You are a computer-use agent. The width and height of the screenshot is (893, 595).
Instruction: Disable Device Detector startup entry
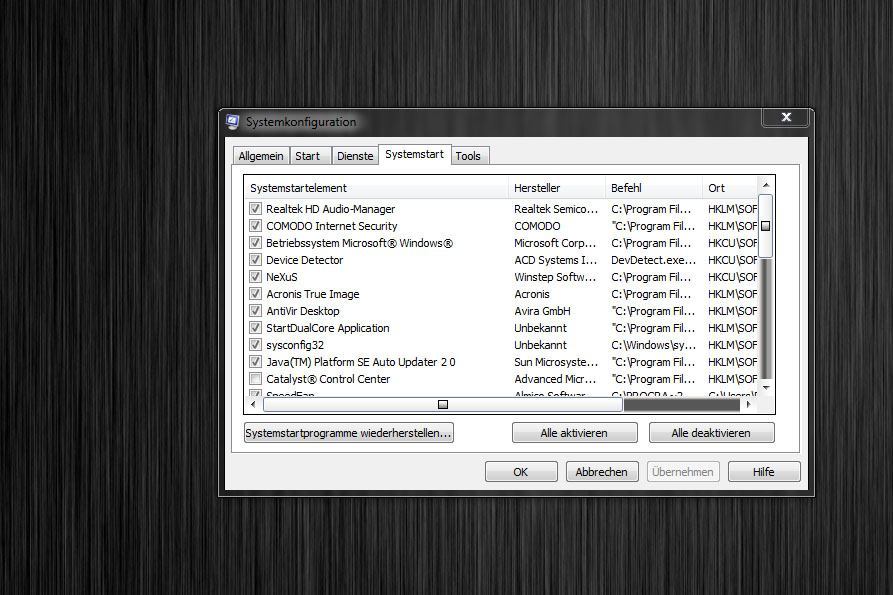[256, 260]
